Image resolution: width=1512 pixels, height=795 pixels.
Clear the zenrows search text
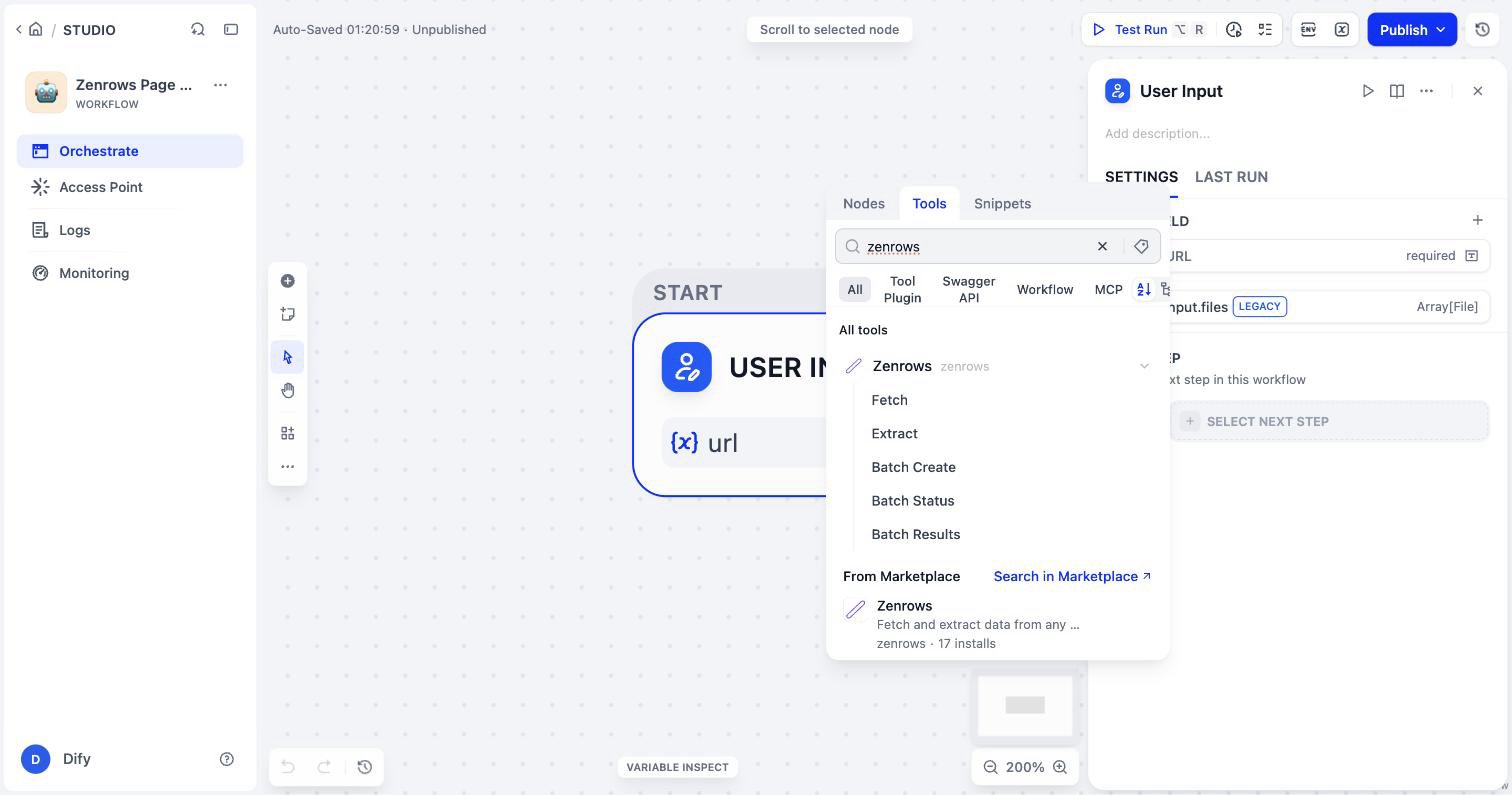coord(1102,247)
